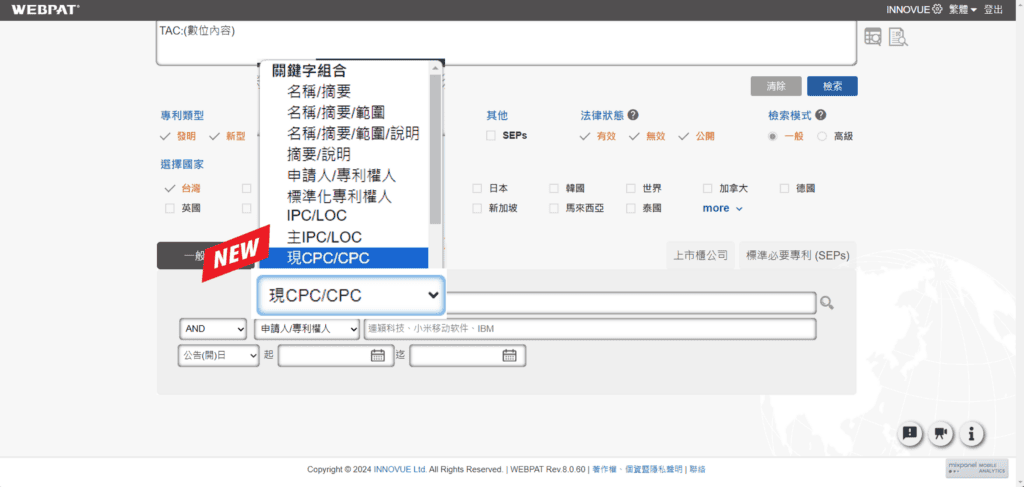Click the help icon next to 檢索模式
This screenshot has width=1024, height=487.
pos(820,115)
